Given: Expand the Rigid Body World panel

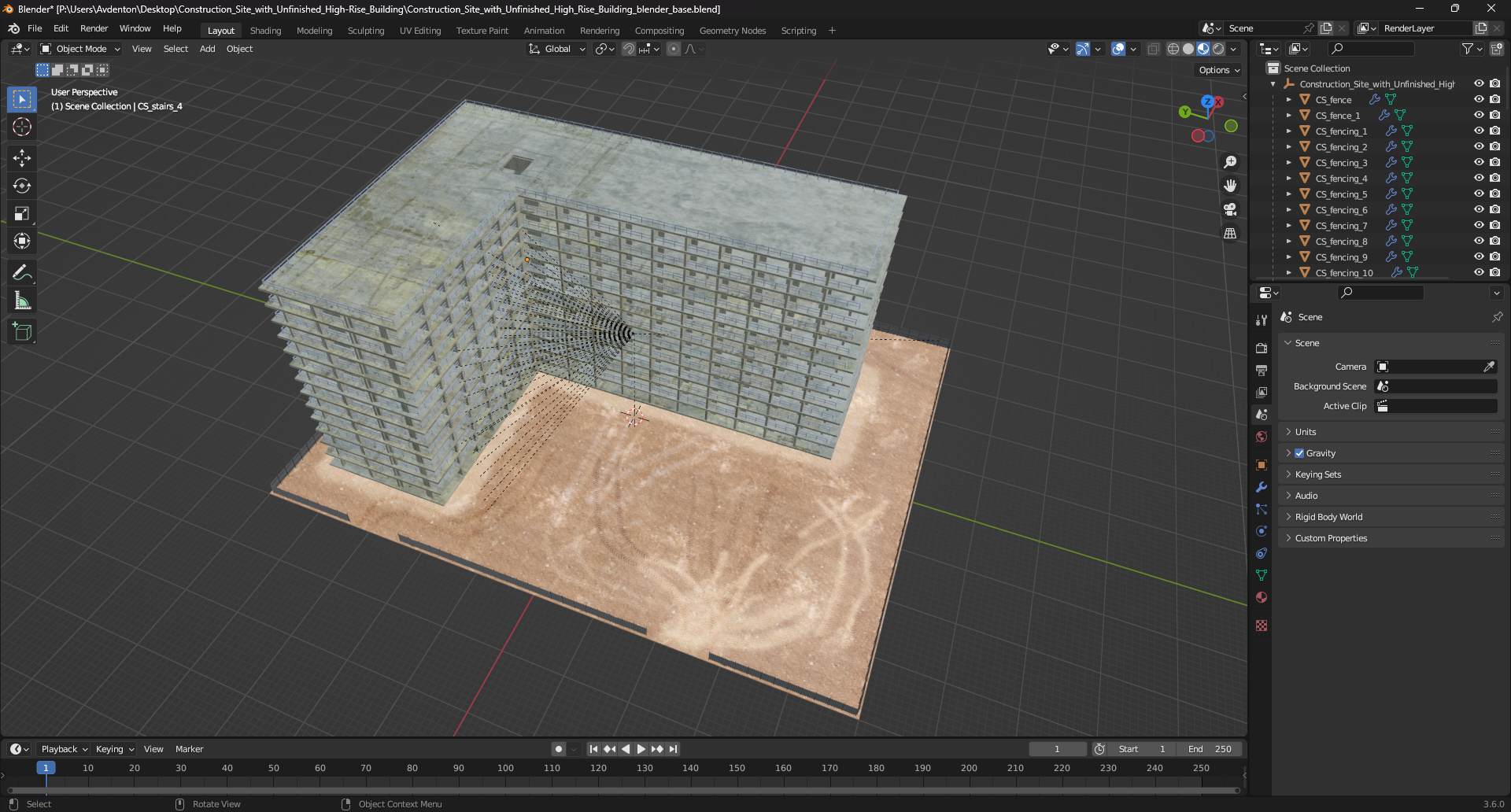Looking at the screenshot, I should (x=1391, y=517).
